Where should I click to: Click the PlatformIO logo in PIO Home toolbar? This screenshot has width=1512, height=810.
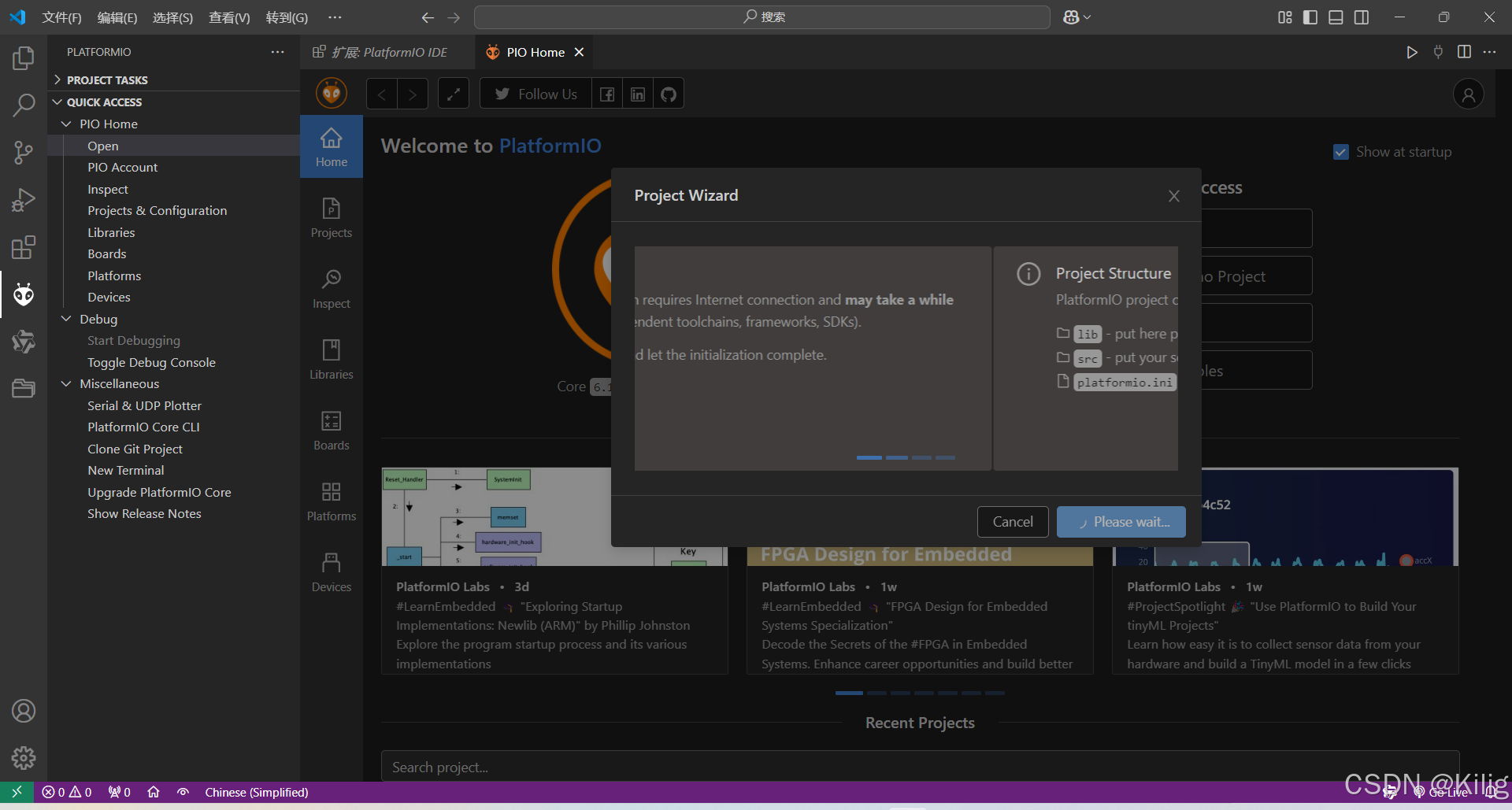pos(332,94)
